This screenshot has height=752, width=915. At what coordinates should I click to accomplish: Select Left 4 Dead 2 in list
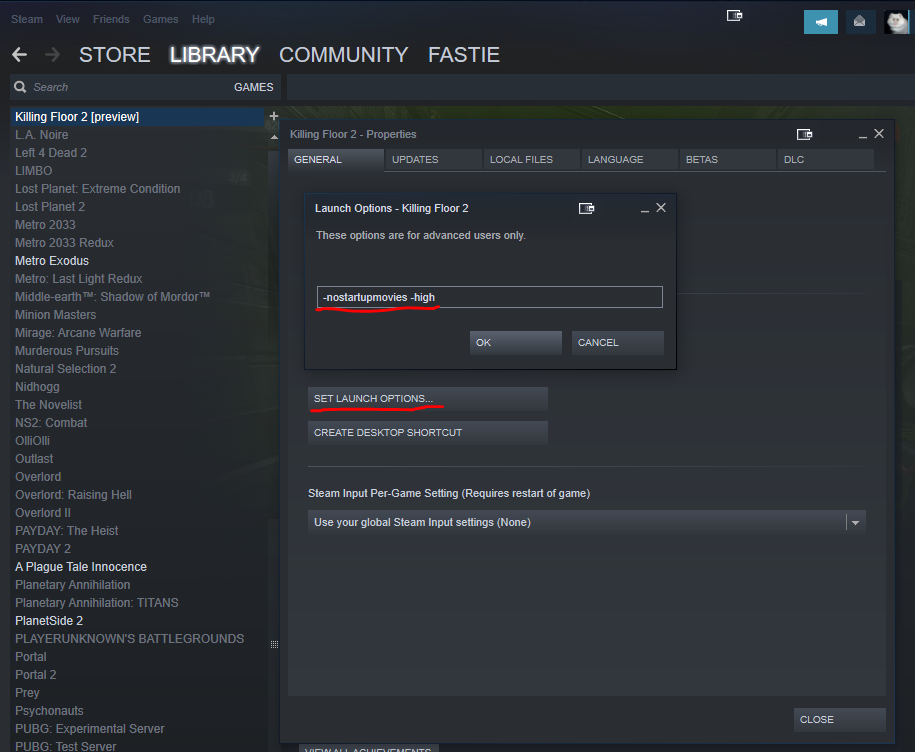pyautogui.click(x=51, y=153)
